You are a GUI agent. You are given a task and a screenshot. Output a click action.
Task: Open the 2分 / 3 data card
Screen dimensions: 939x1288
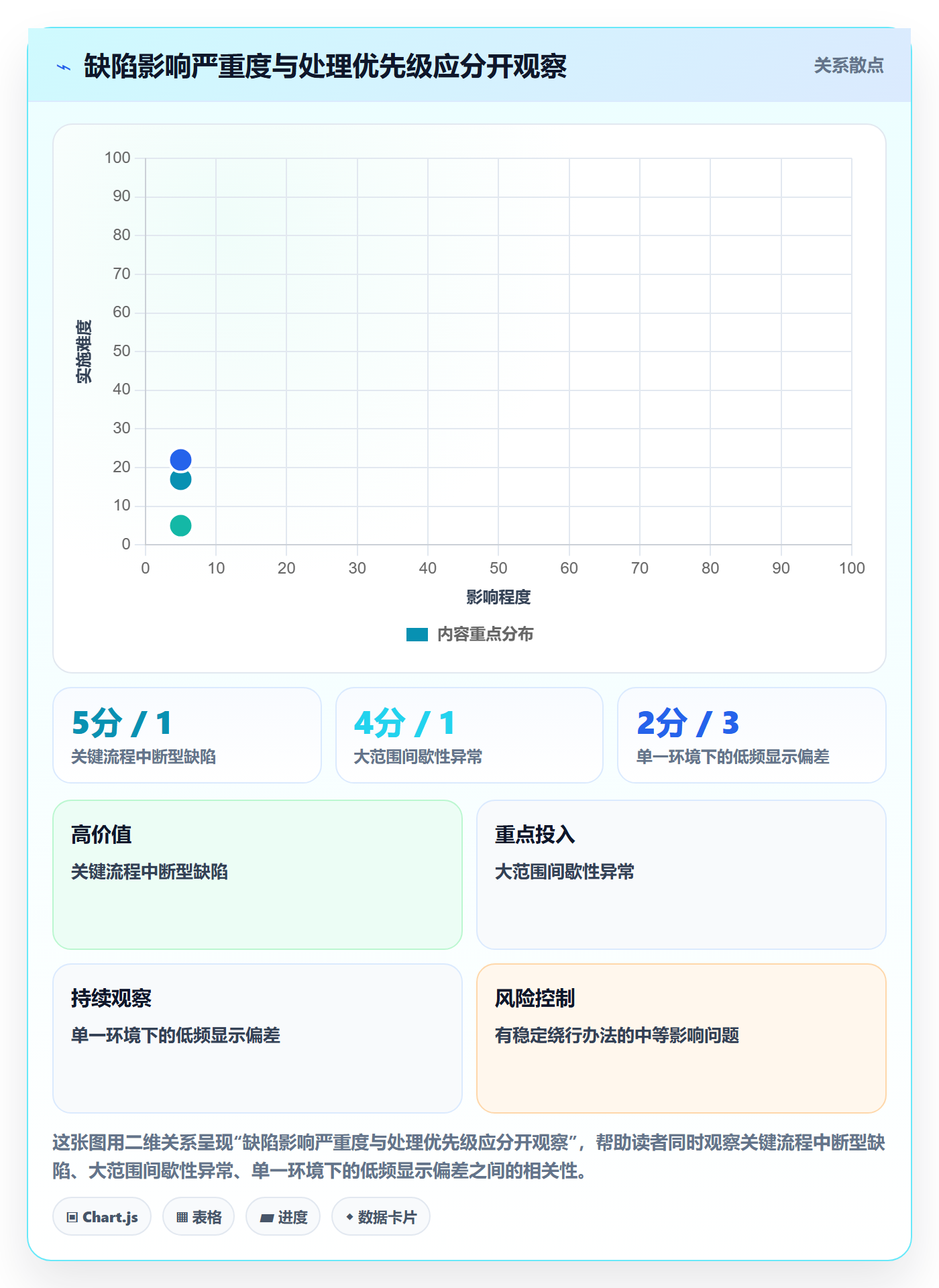click(752, 735)
